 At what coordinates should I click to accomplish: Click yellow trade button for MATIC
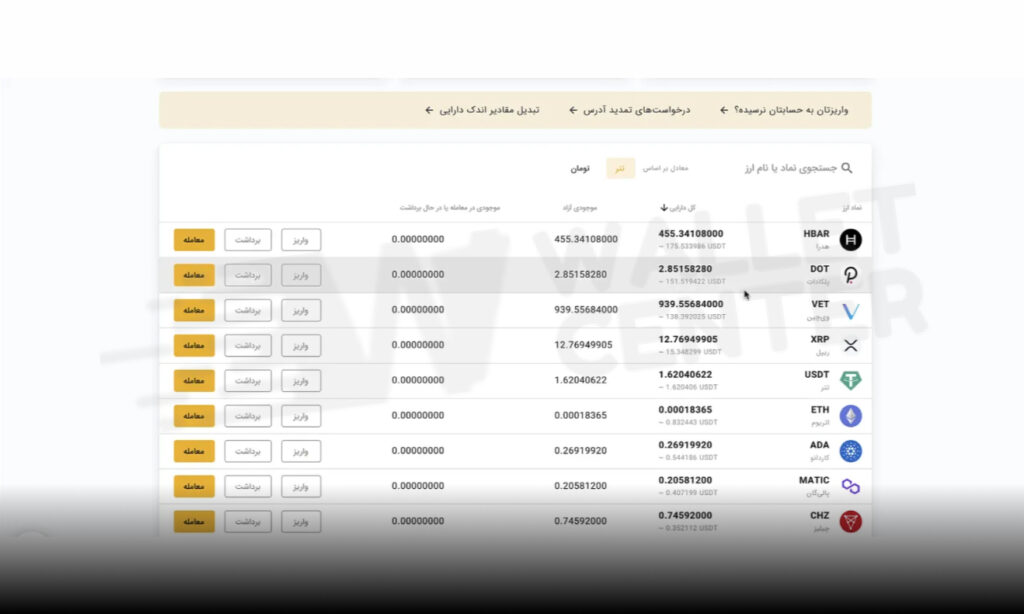click(x=194, y=487)
